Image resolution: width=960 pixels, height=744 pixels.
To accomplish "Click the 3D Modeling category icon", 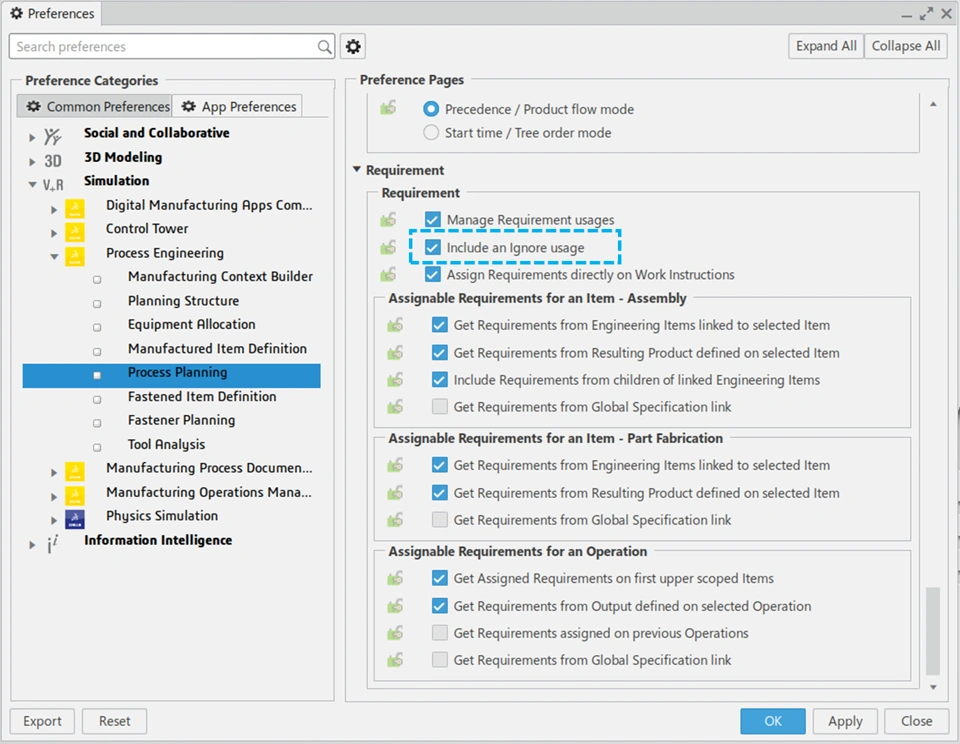I will pos(53,158).
